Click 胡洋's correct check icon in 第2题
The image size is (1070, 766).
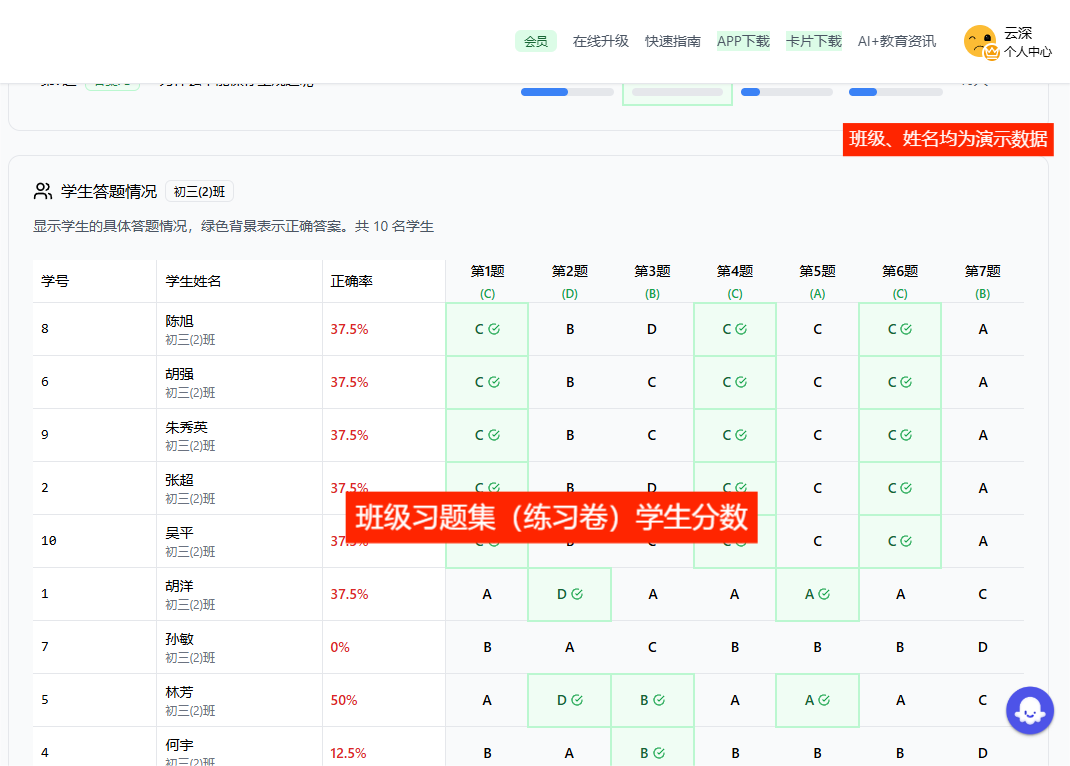tap(577, 594)
